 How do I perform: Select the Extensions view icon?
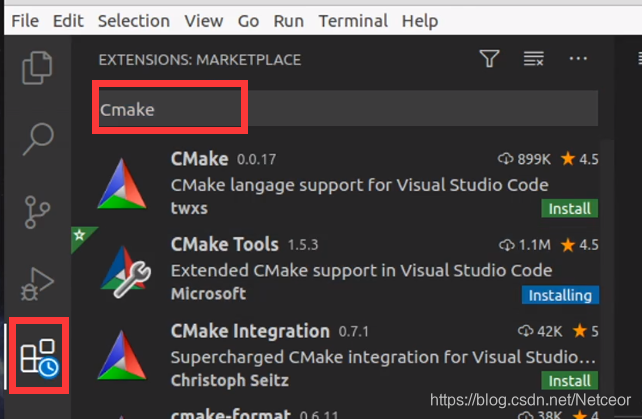coord(39,356)
